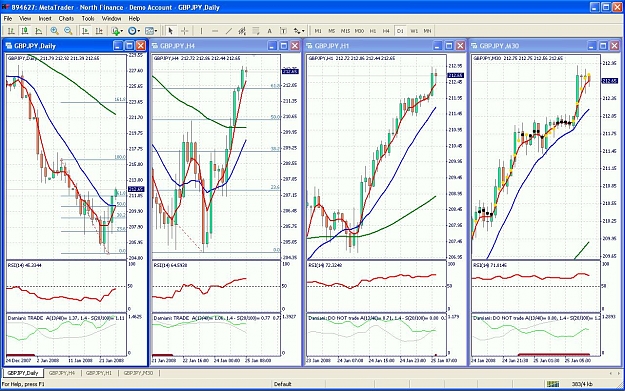
Task: Select the Equidistant Channel tool
Action: tap(242, 31)
